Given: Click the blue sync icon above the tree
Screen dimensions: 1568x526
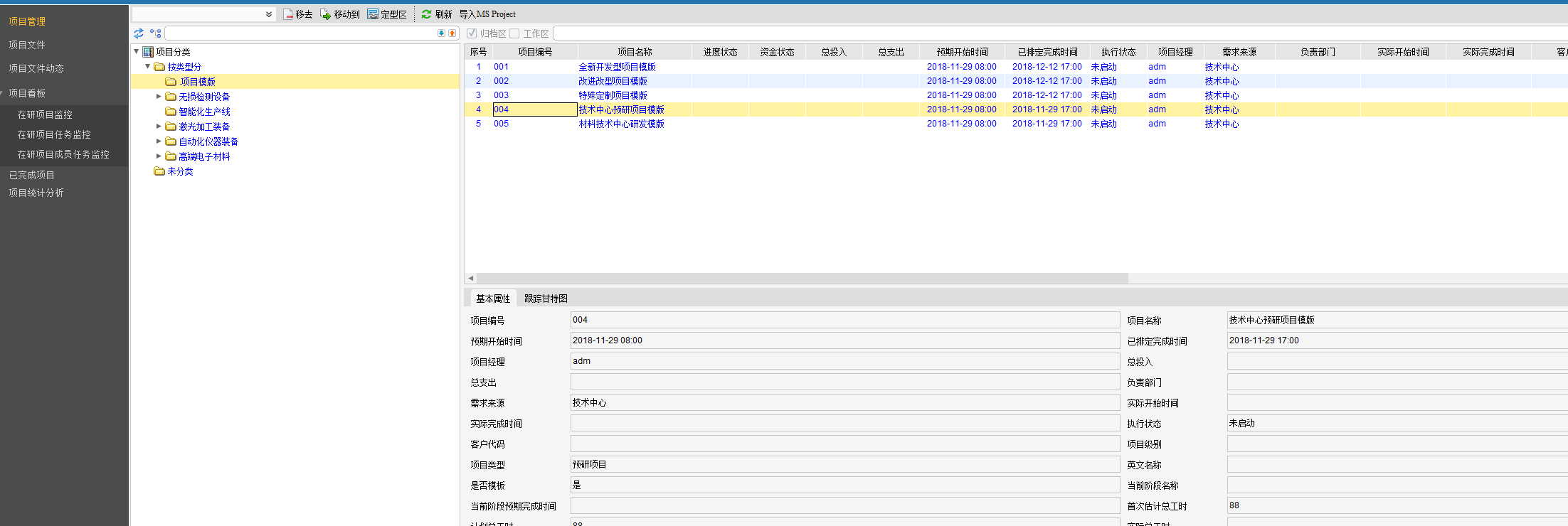Looking at the screenshot, I should [139, 33].
